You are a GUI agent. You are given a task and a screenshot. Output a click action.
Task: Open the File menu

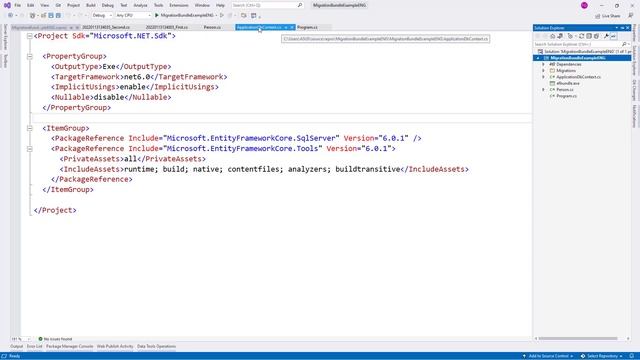tap(18, 5)
